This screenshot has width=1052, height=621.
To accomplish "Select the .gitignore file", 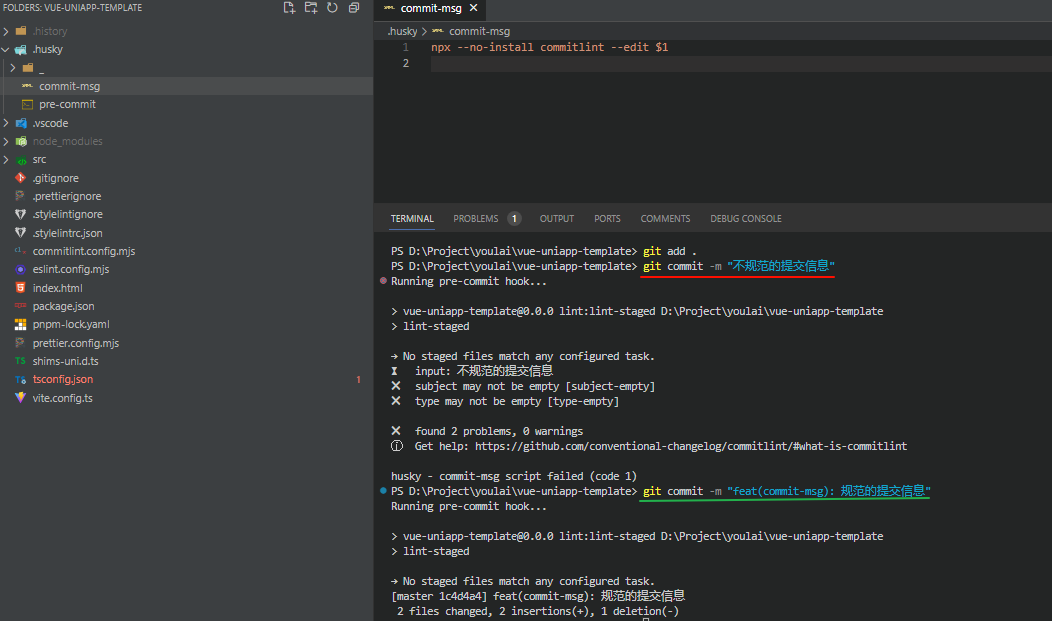I will pos(55,178).
